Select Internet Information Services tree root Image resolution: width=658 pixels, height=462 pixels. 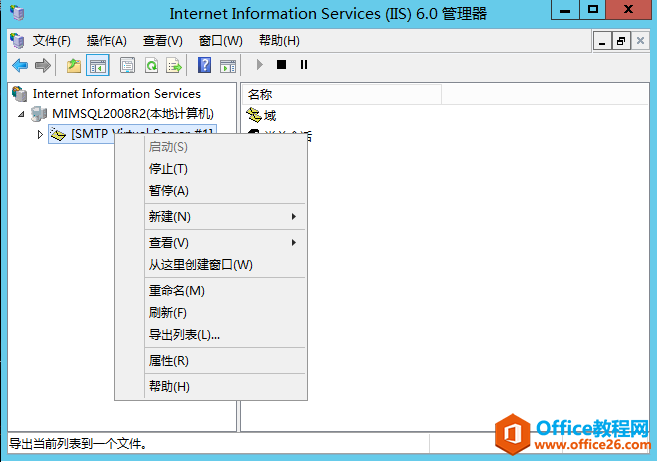(x=117, y=94)
